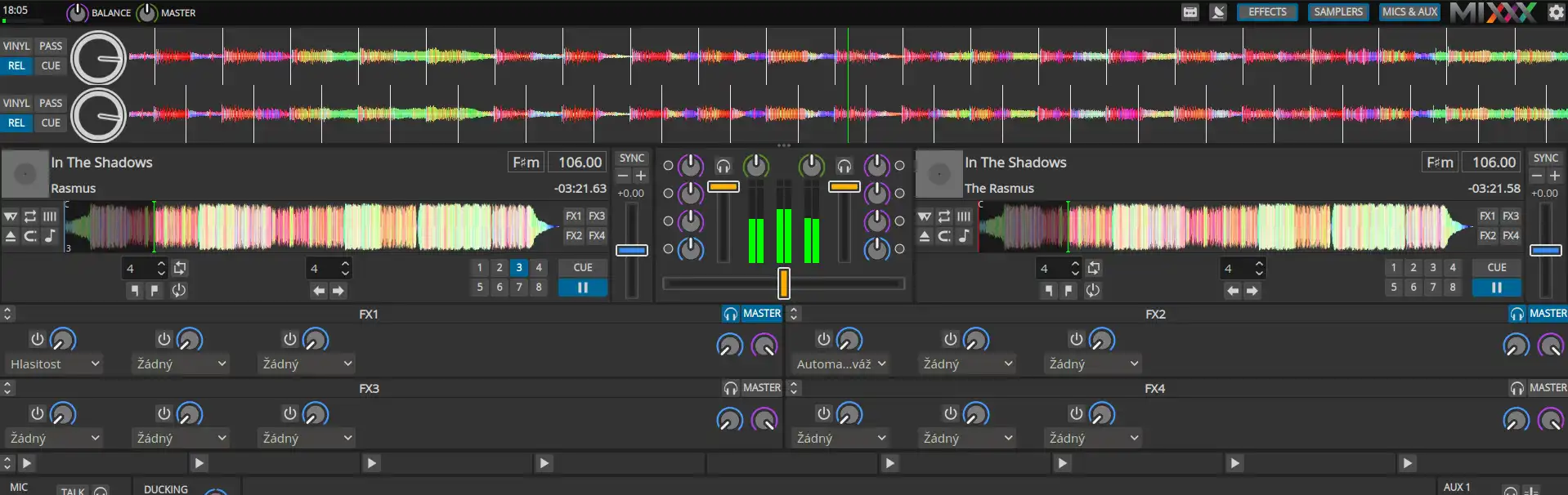Select PASS mode on top deck row
Screen dimensions: 1568x495
point(51,47)
